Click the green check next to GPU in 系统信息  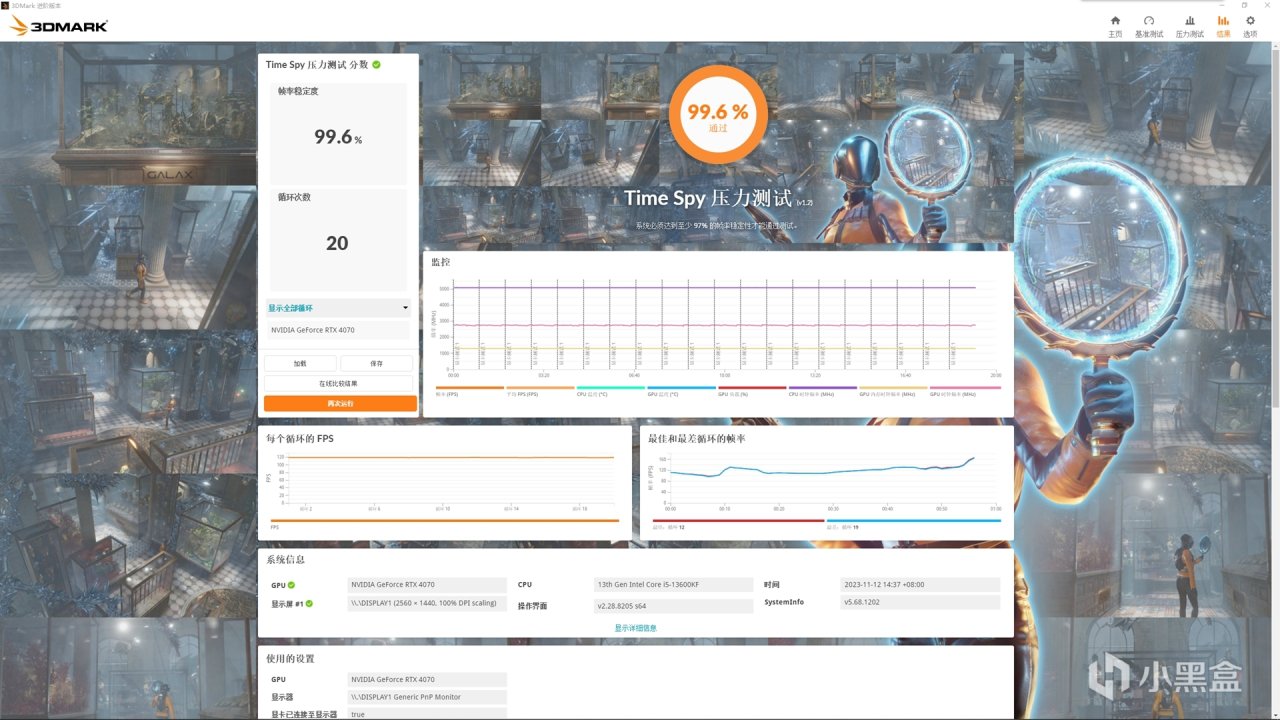(x=292, y=585)
